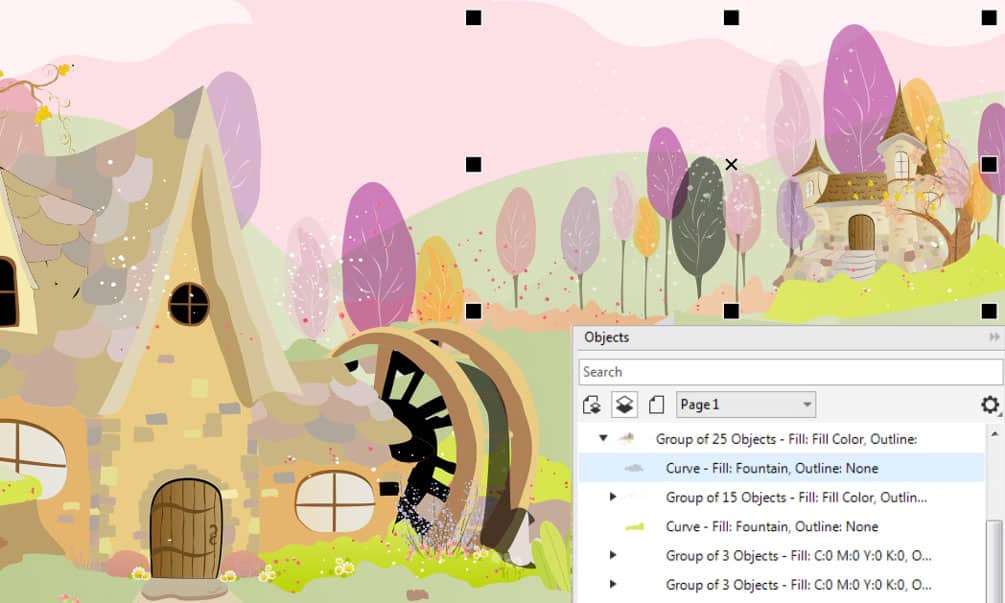1005x603 pixels.
Task: Select the Group of 25 Objects row
Action: 781,439
